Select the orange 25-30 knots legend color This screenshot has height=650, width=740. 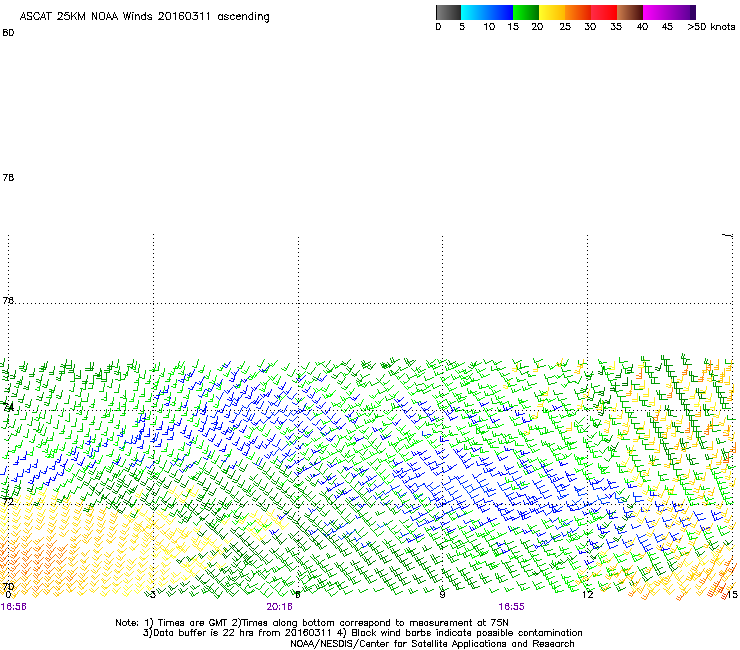[x=578, y=12]
